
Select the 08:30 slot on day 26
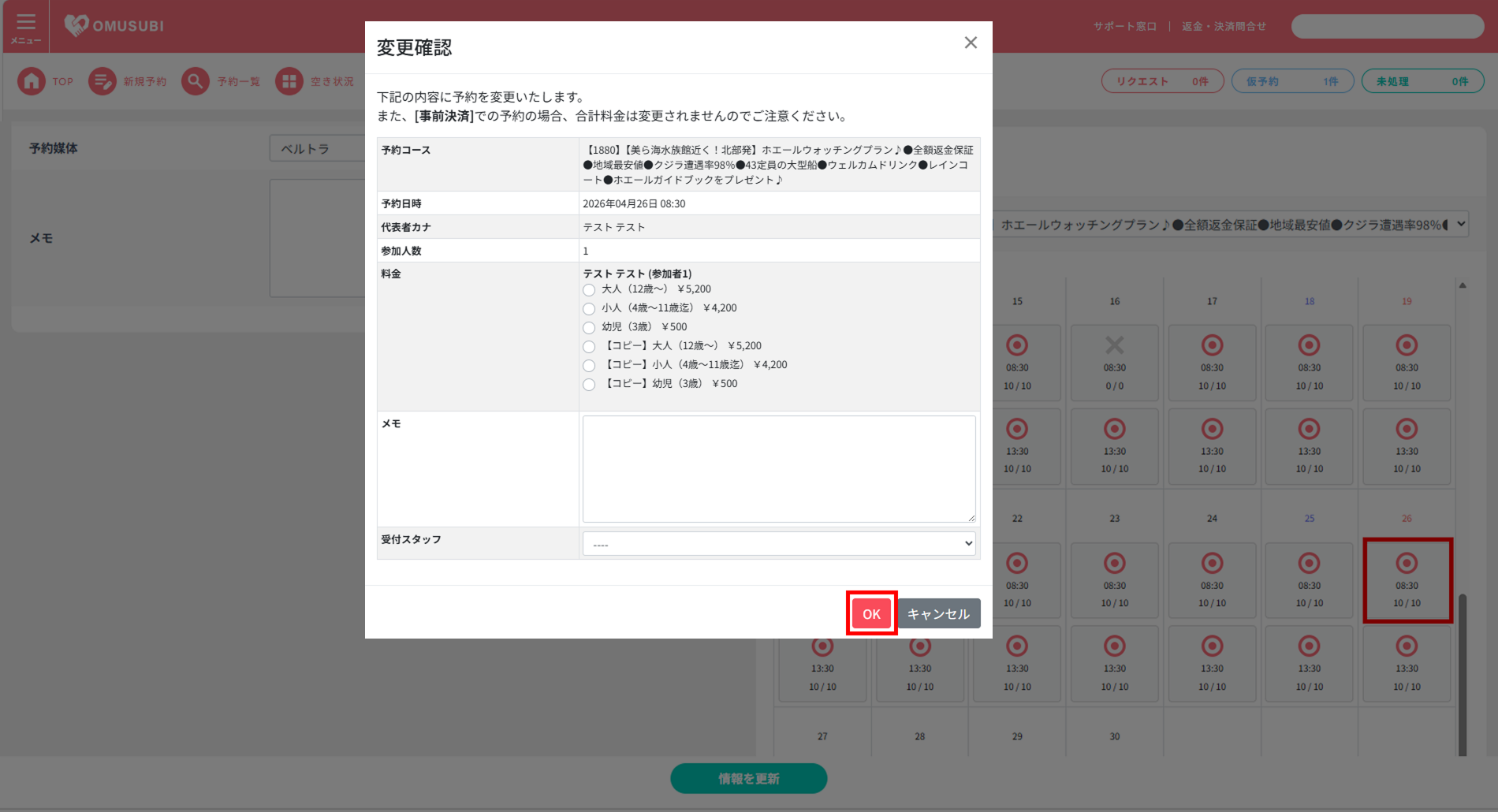pos(1407,580)
